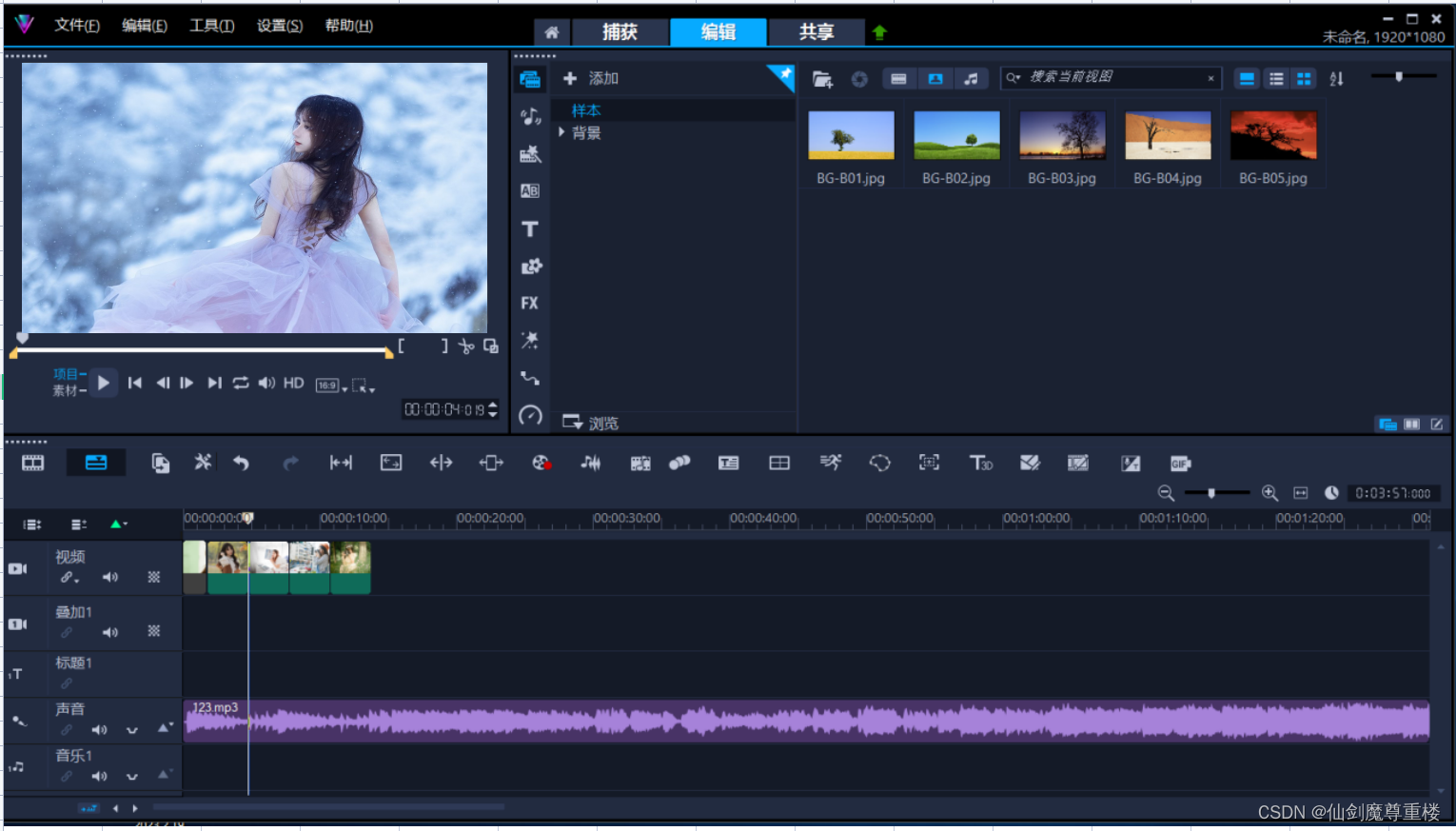Click the mark-in bracket button
The width and height of the screenshot is (1456, 831).
(x=402, y=346)
